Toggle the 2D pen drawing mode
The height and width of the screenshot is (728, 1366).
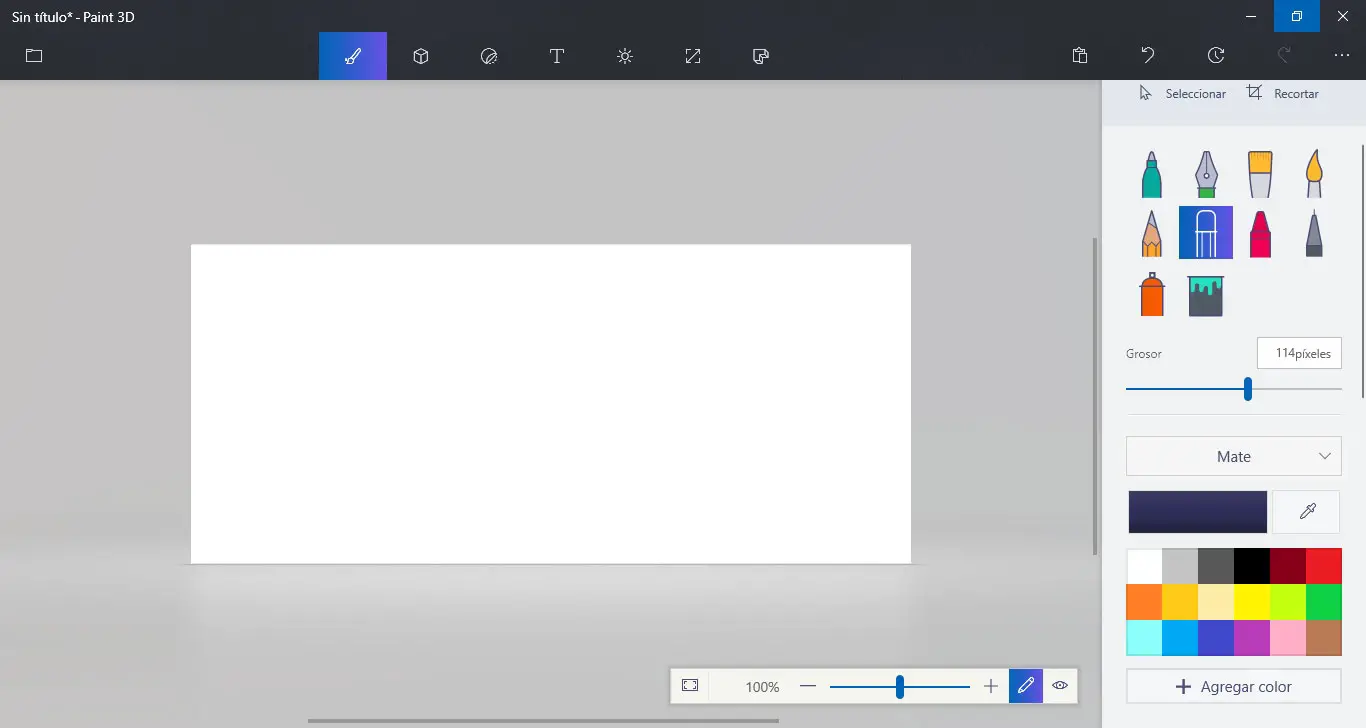(x=1026, y=686)
